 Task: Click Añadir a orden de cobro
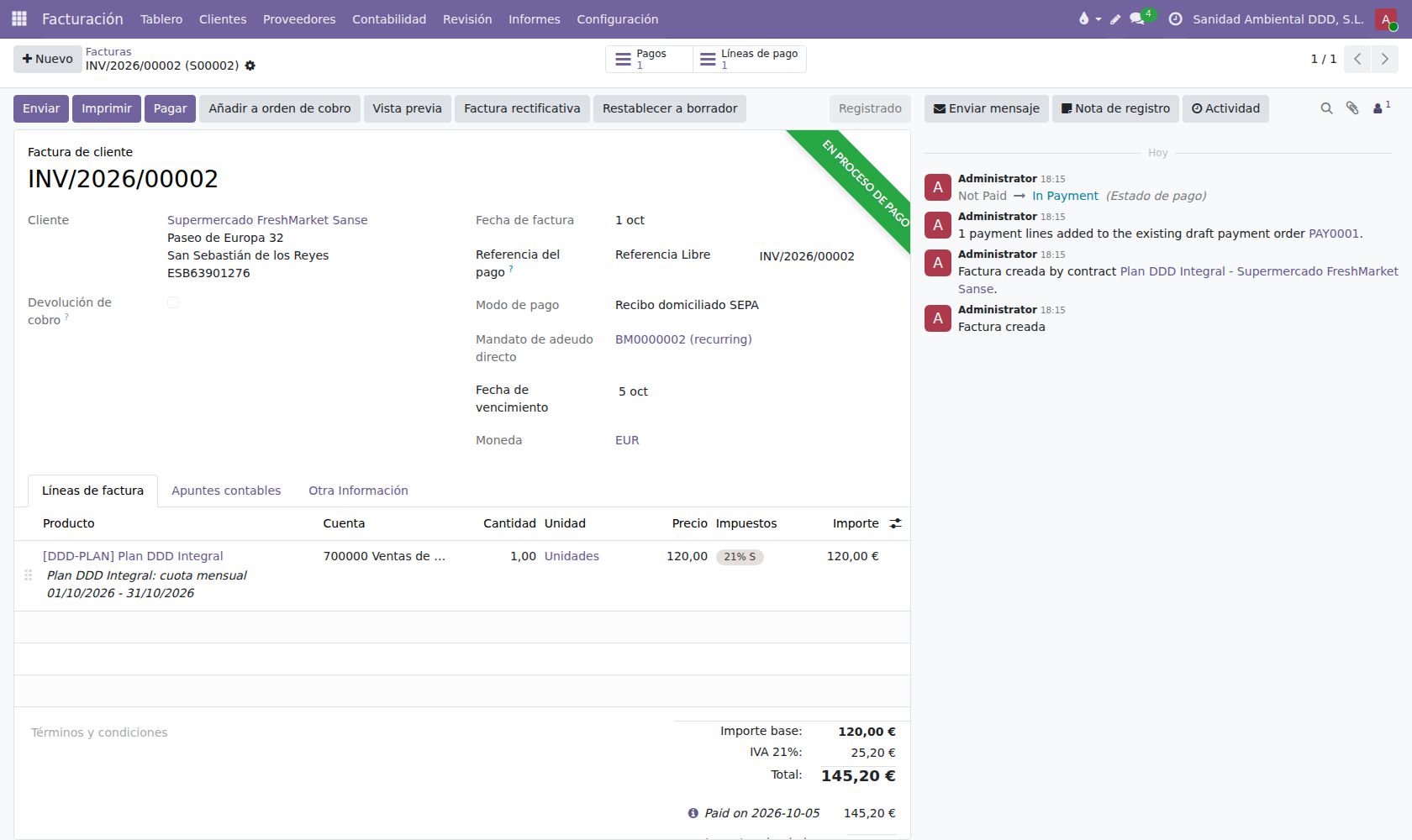coord(280,108)
